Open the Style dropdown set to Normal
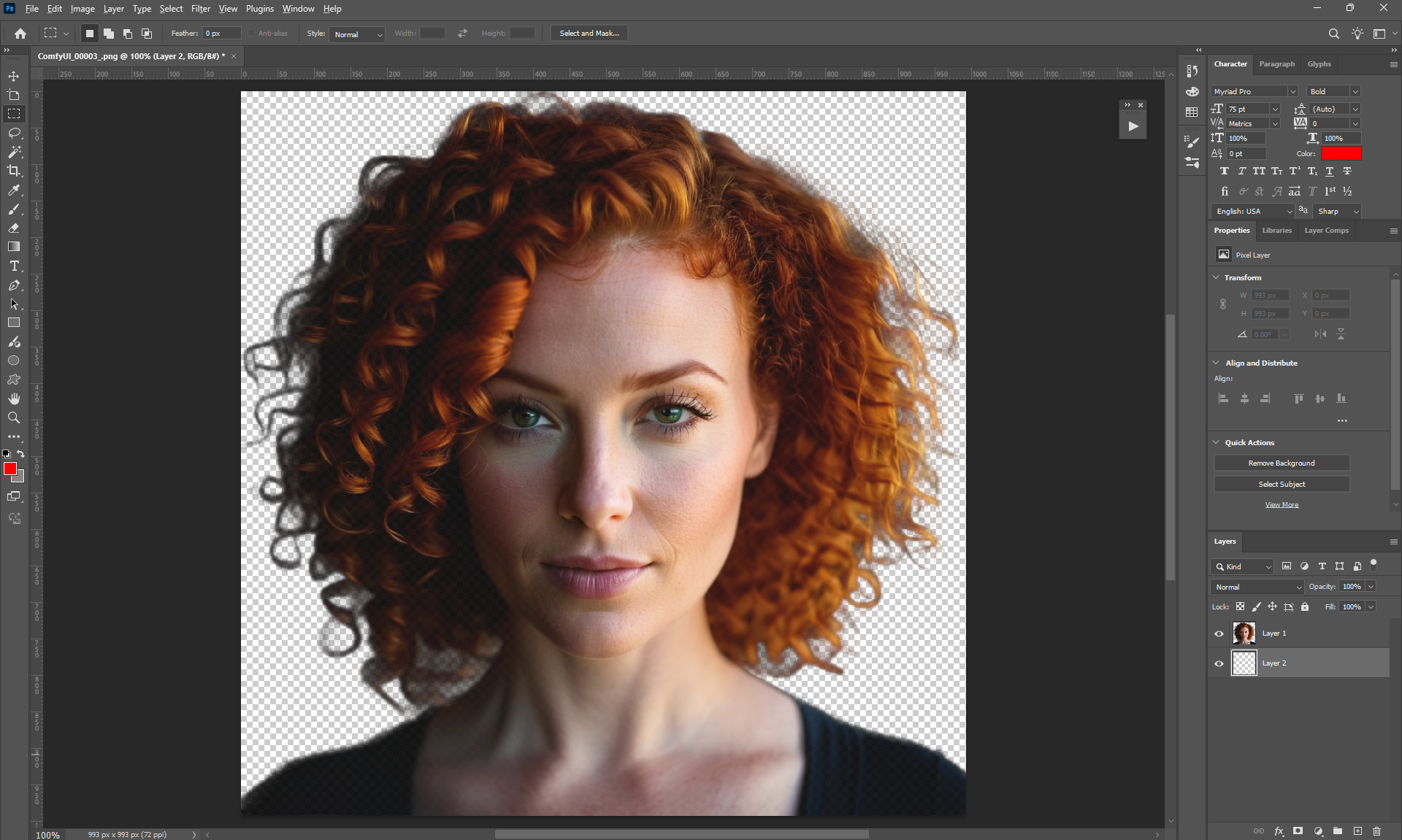Image resolution: width=1402 pixels, height=840 pixels. 357,34
